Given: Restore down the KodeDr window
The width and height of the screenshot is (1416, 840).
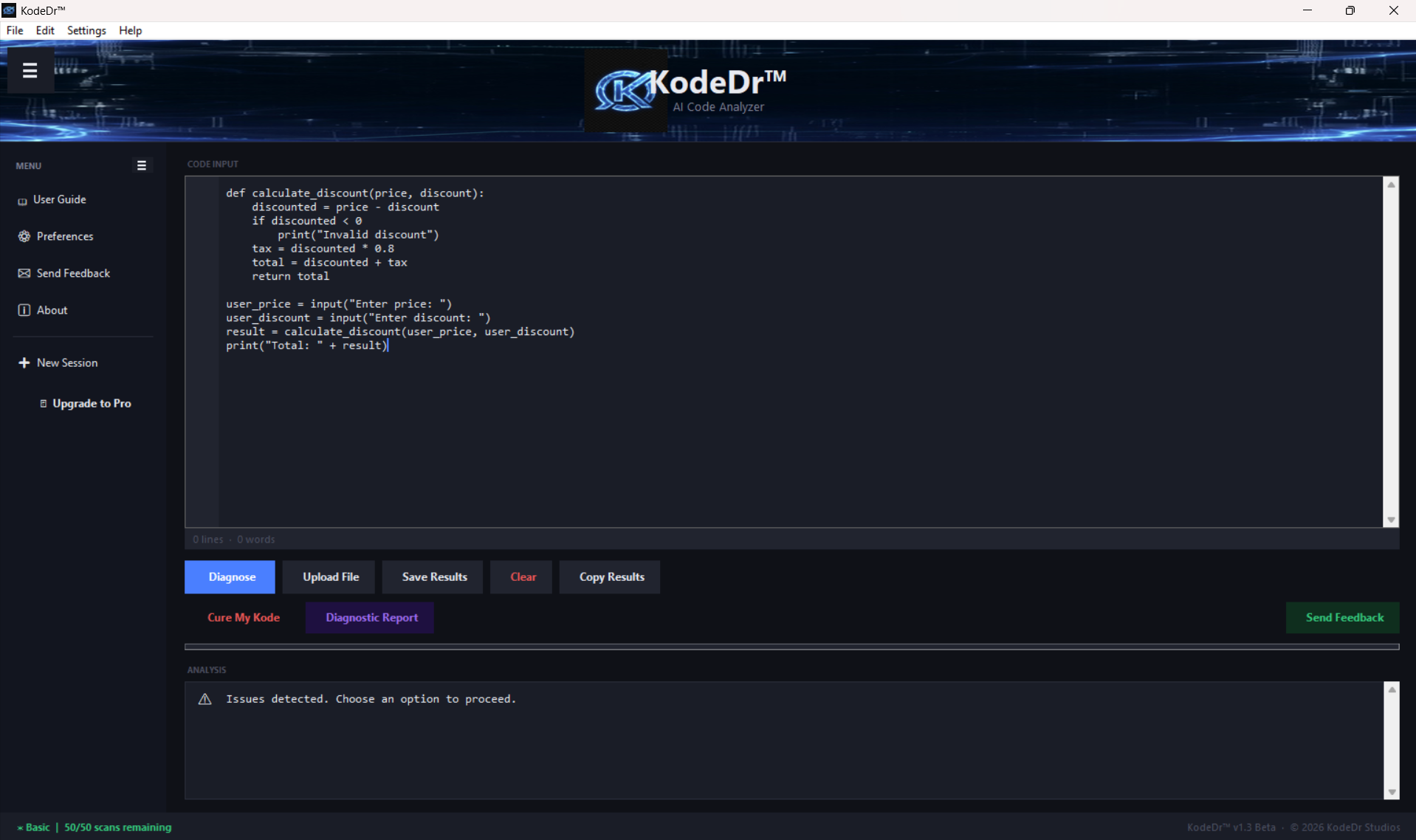Looking at the screenshot, I should (x=1350, y=10).
